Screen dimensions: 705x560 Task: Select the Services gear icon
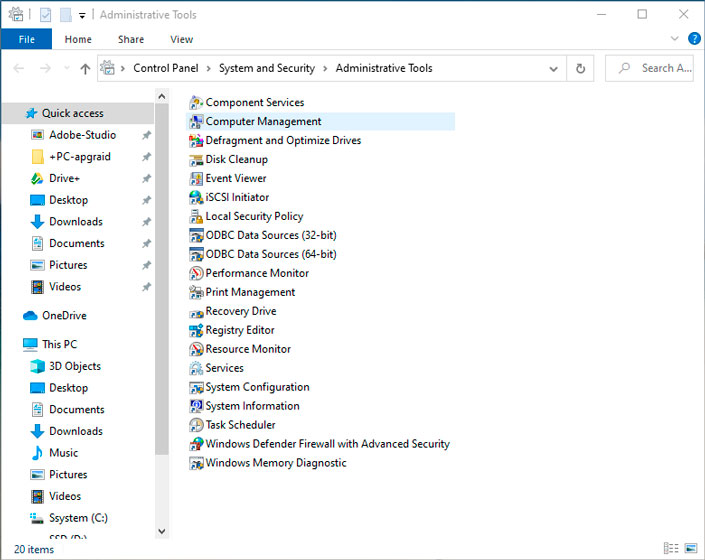tap(196, 368)
